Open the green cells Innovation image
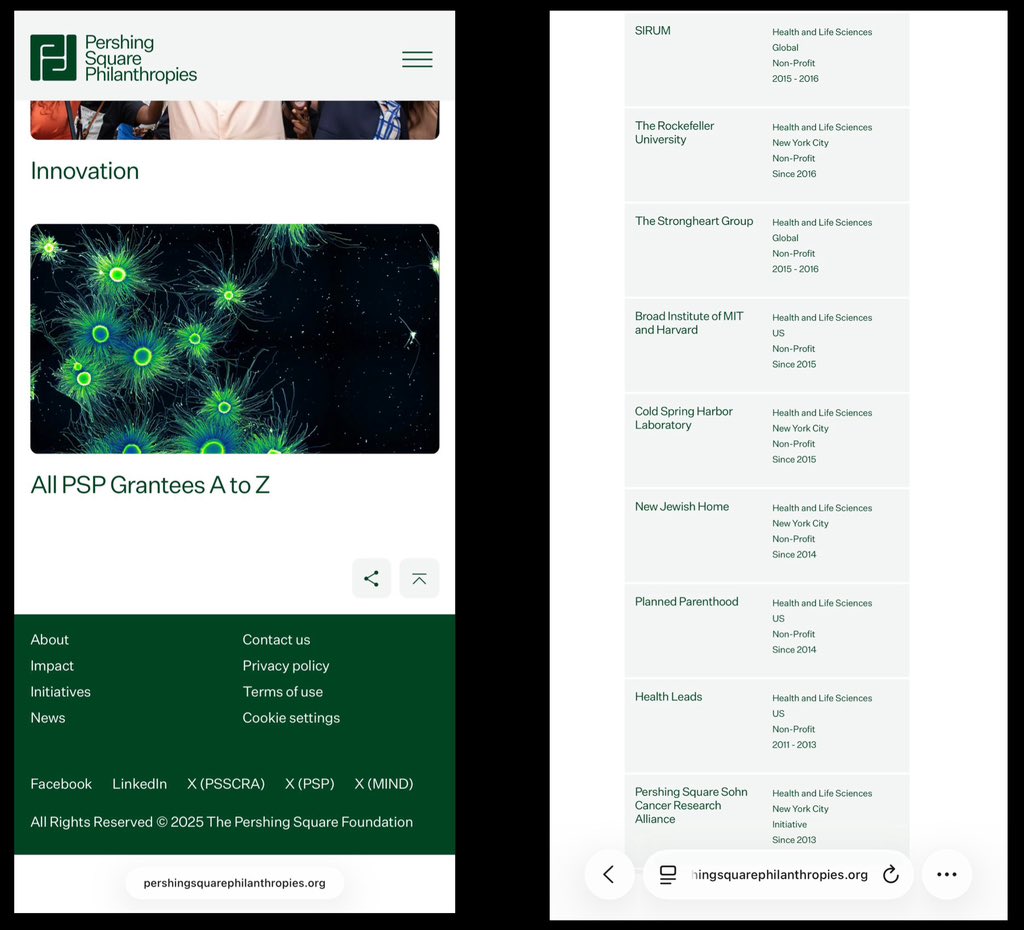This screenshot has height=930, width=1024. coord(234,339)
